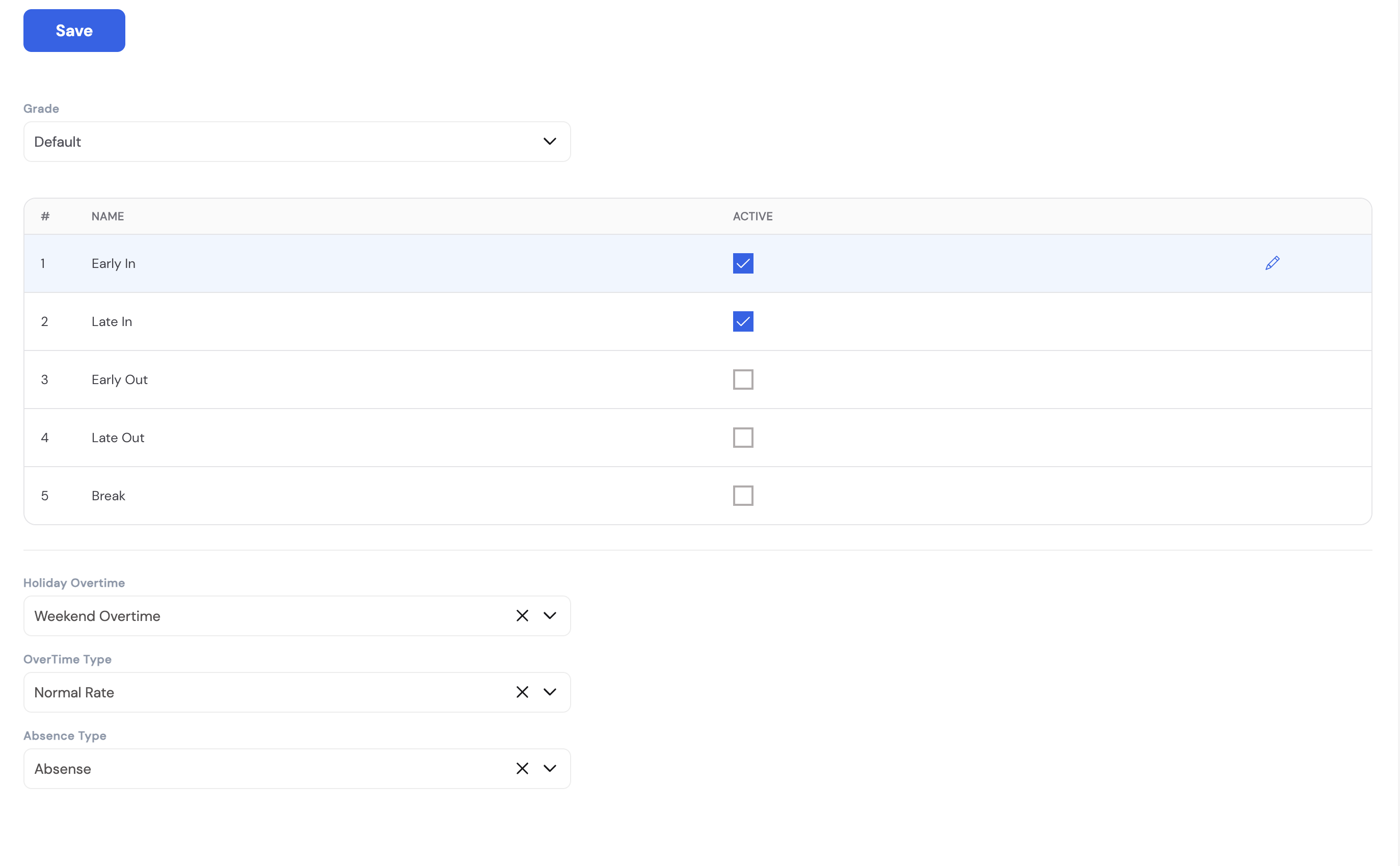Select the Late In row name
This screenshot has height=866, width=1400.
point(112,321)
